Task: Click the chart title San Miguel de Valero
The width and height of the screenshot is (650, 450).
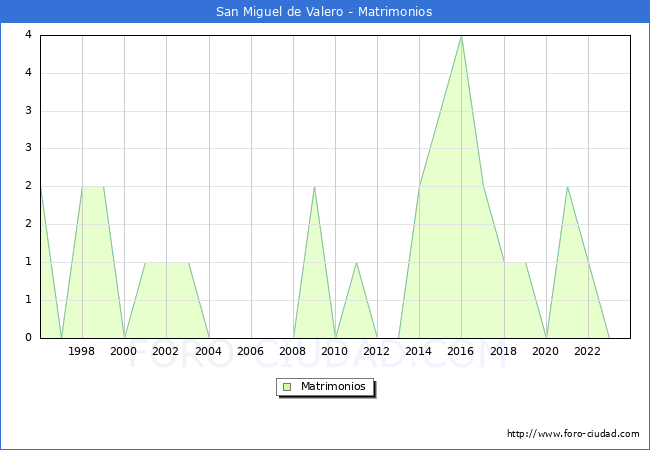Action: click(324, 12)
